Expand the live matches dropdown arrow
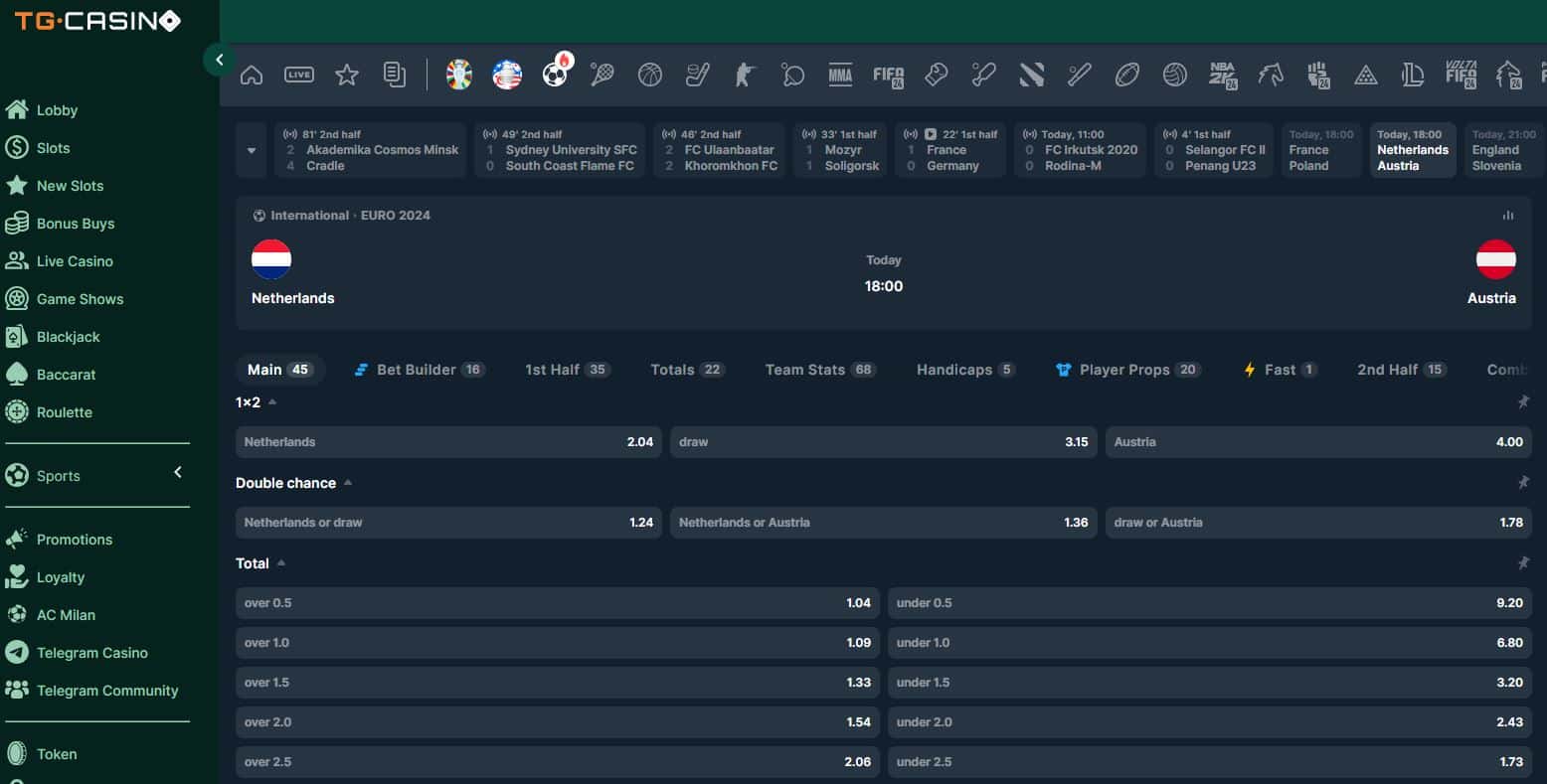 tap(252, 151)
